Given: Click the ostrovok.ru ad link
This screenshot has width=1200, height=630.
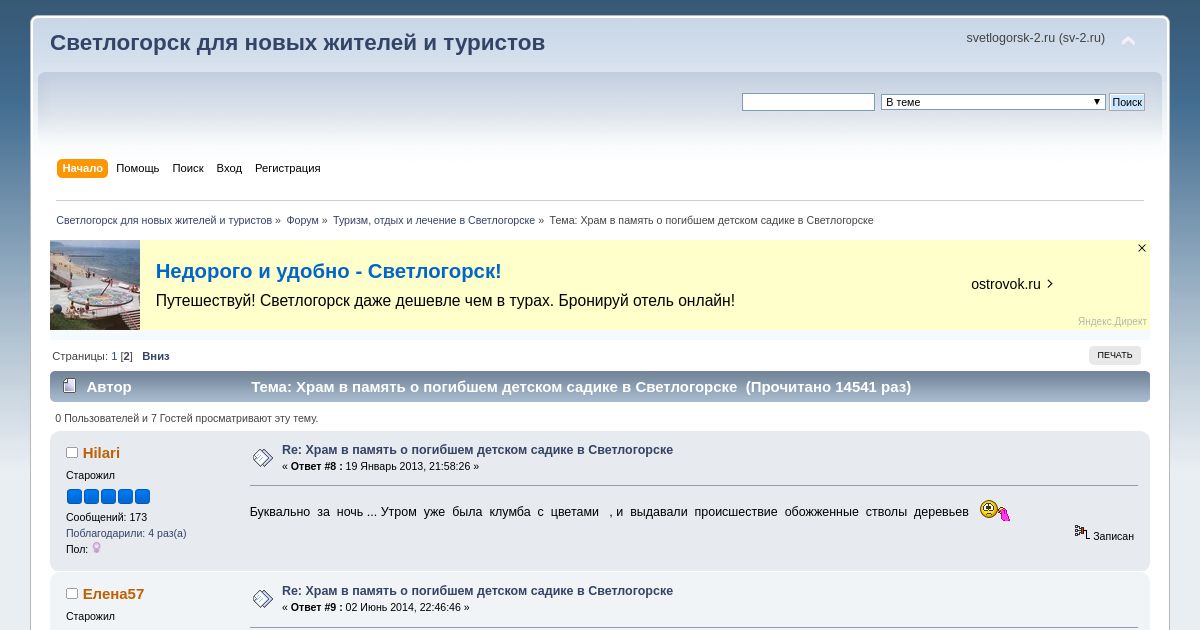Looking at the screenshot, I should coord(1006,284).
